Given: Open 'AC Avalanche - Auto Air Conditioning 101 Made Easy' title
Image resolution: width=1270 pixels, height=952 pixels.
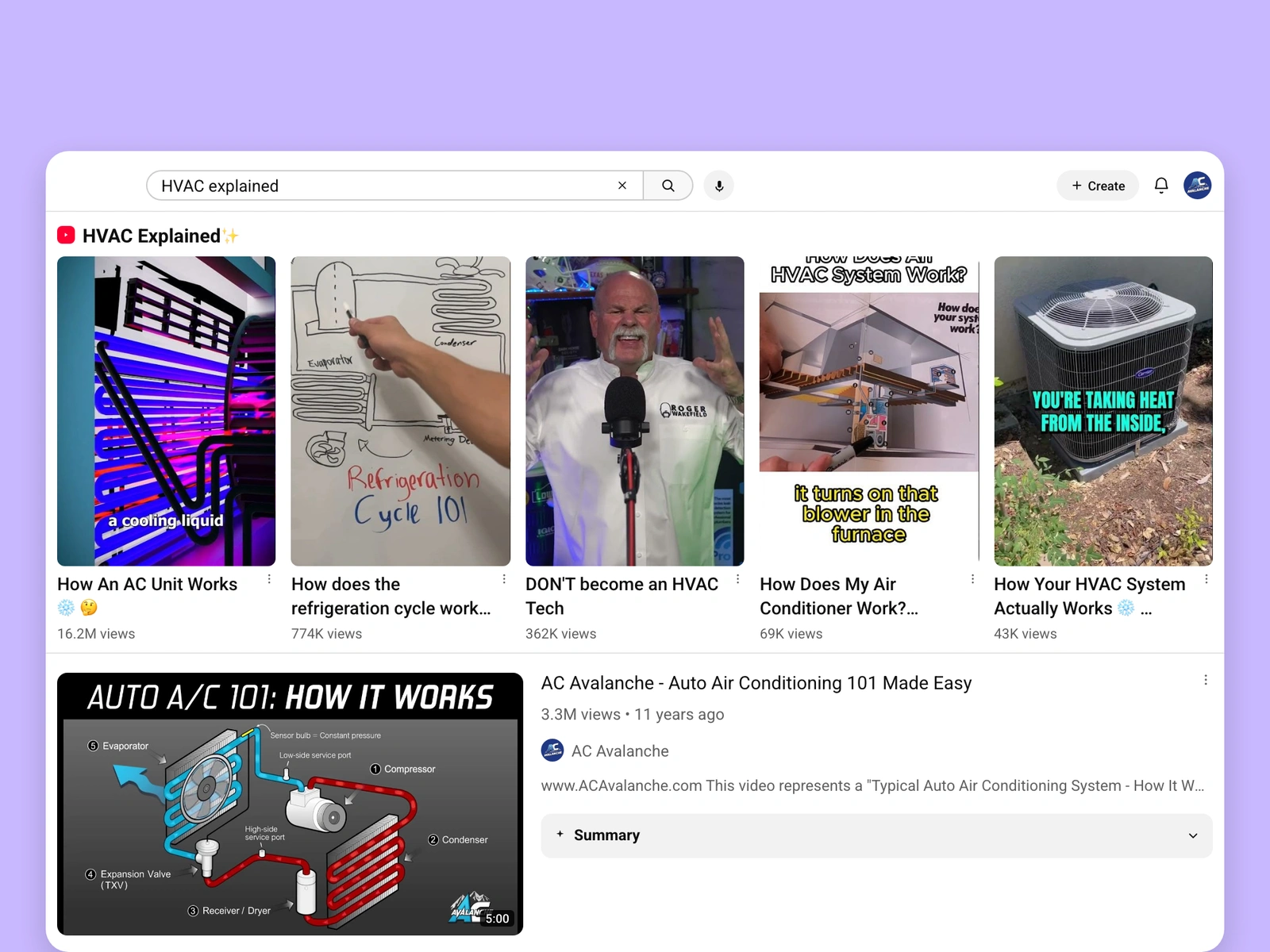Looking at the screenshot, I should 756,683.
